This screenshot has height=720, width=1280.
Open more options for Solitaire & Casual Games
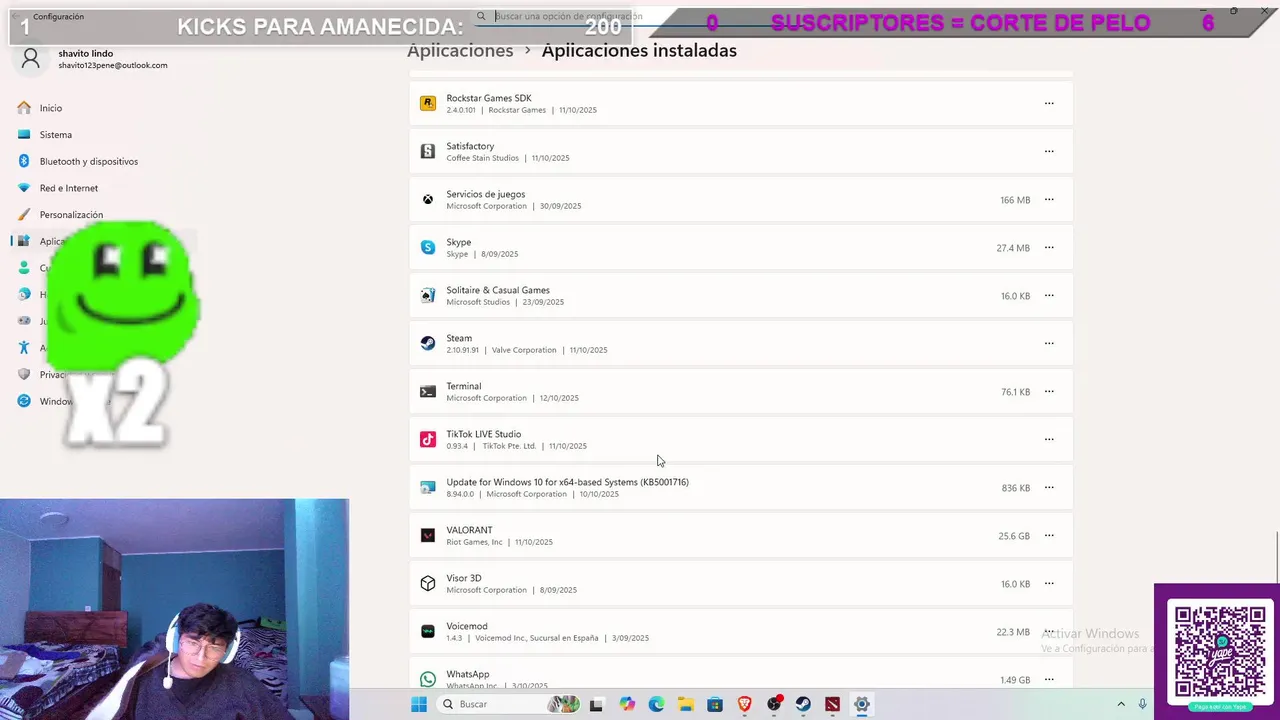tap(1049, 295)
